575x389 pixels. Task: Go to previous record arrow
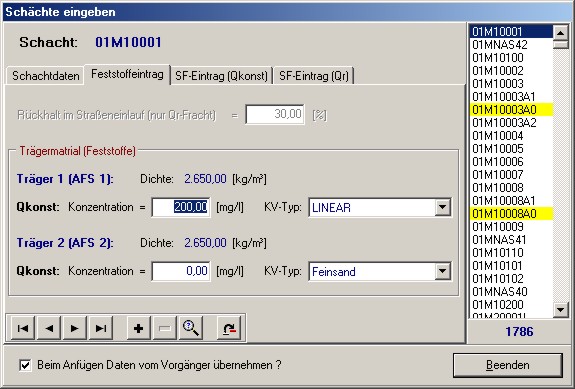[49, 328]
